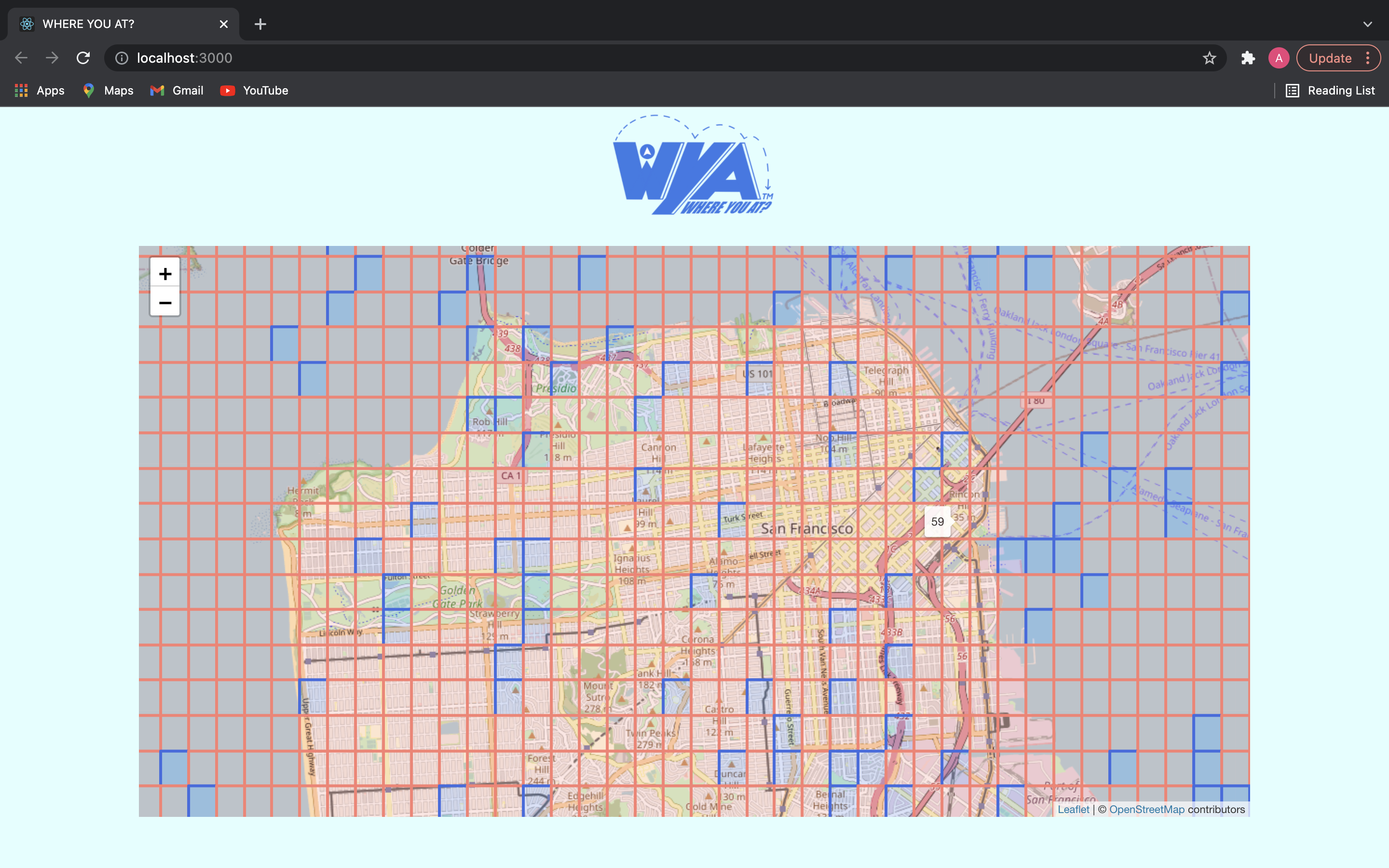Open the Leaflet attribution link

[x=1073, y=810]
